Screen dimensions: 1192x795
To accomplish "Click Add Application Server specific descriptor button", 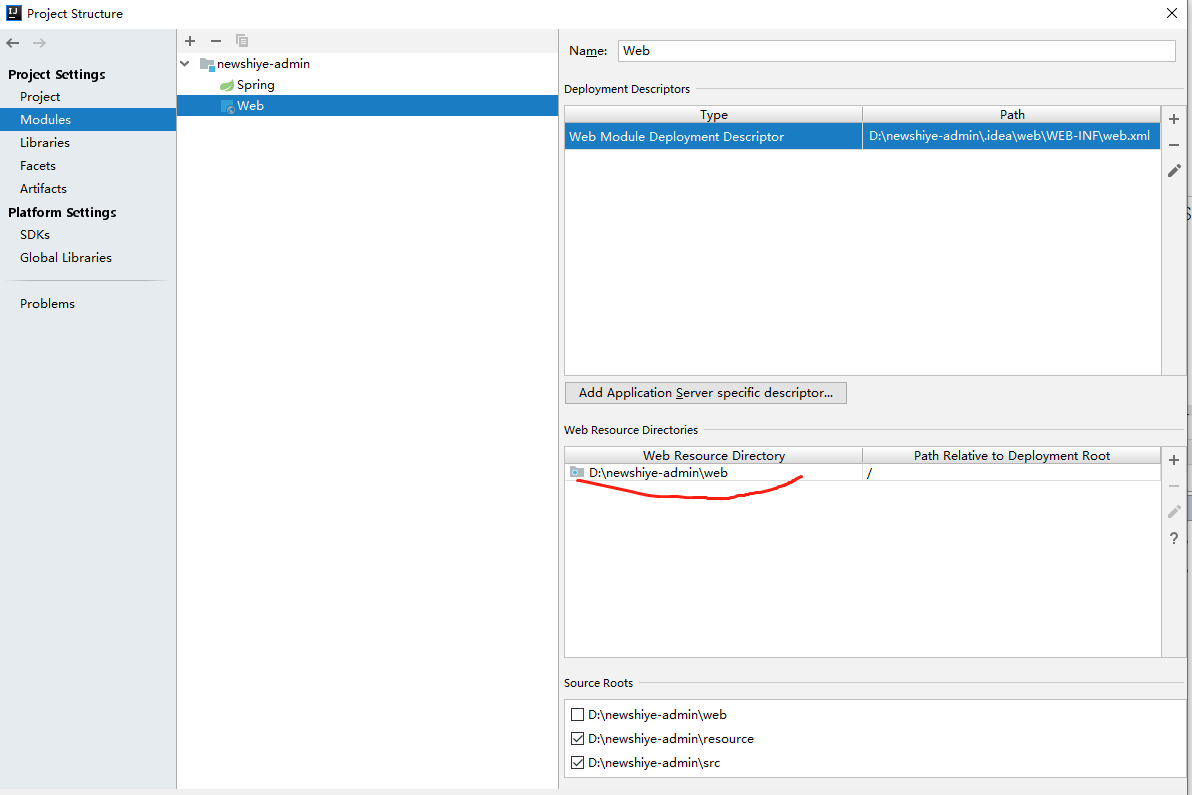I will (705, 393).
